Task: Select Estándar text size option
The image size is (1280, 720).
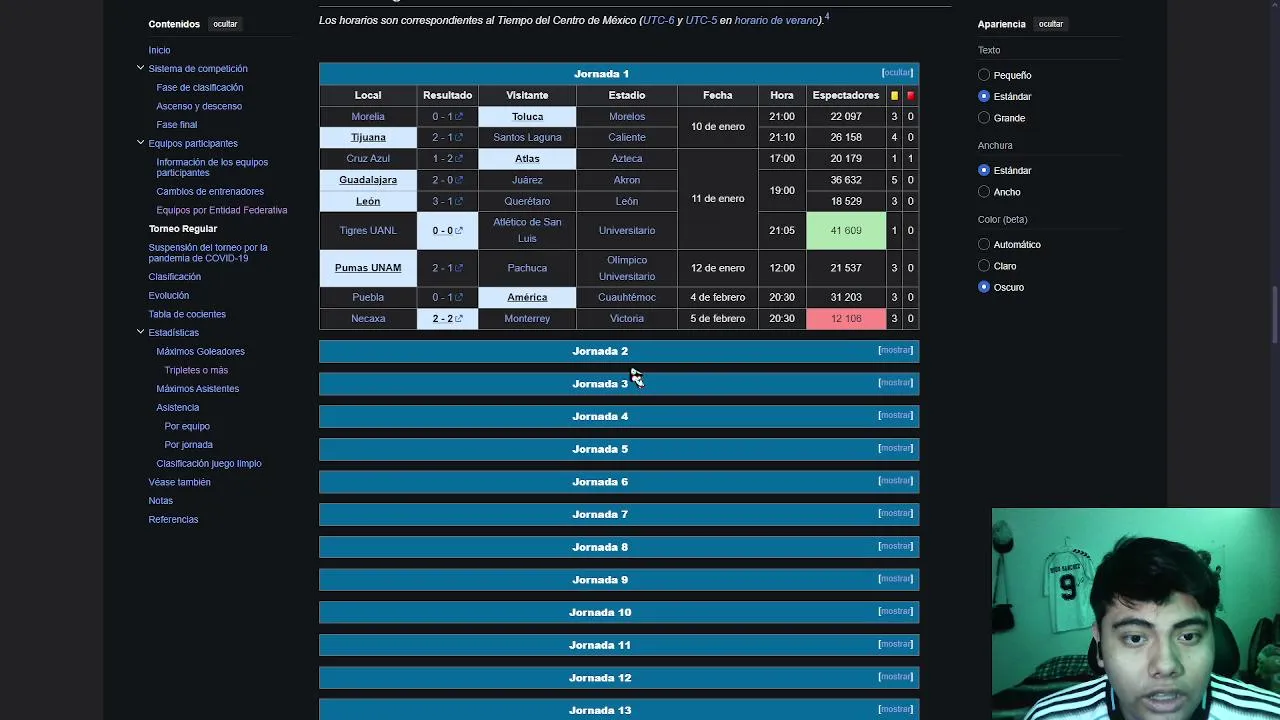Action: pos(984,96)
